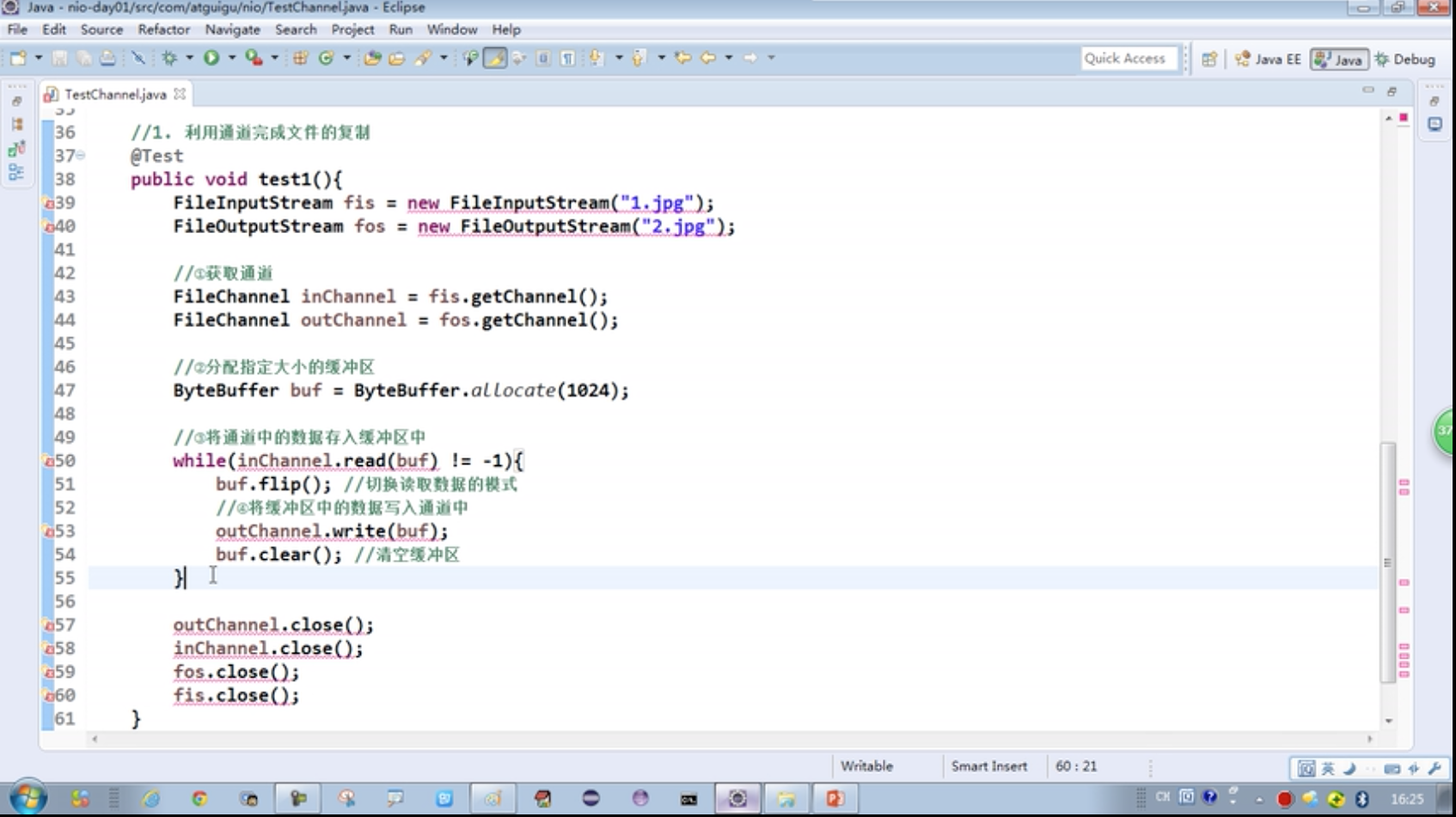Screen dimensions: 1456x817
Task: Close the TestChannel.java tab
Action: (179, 93)
